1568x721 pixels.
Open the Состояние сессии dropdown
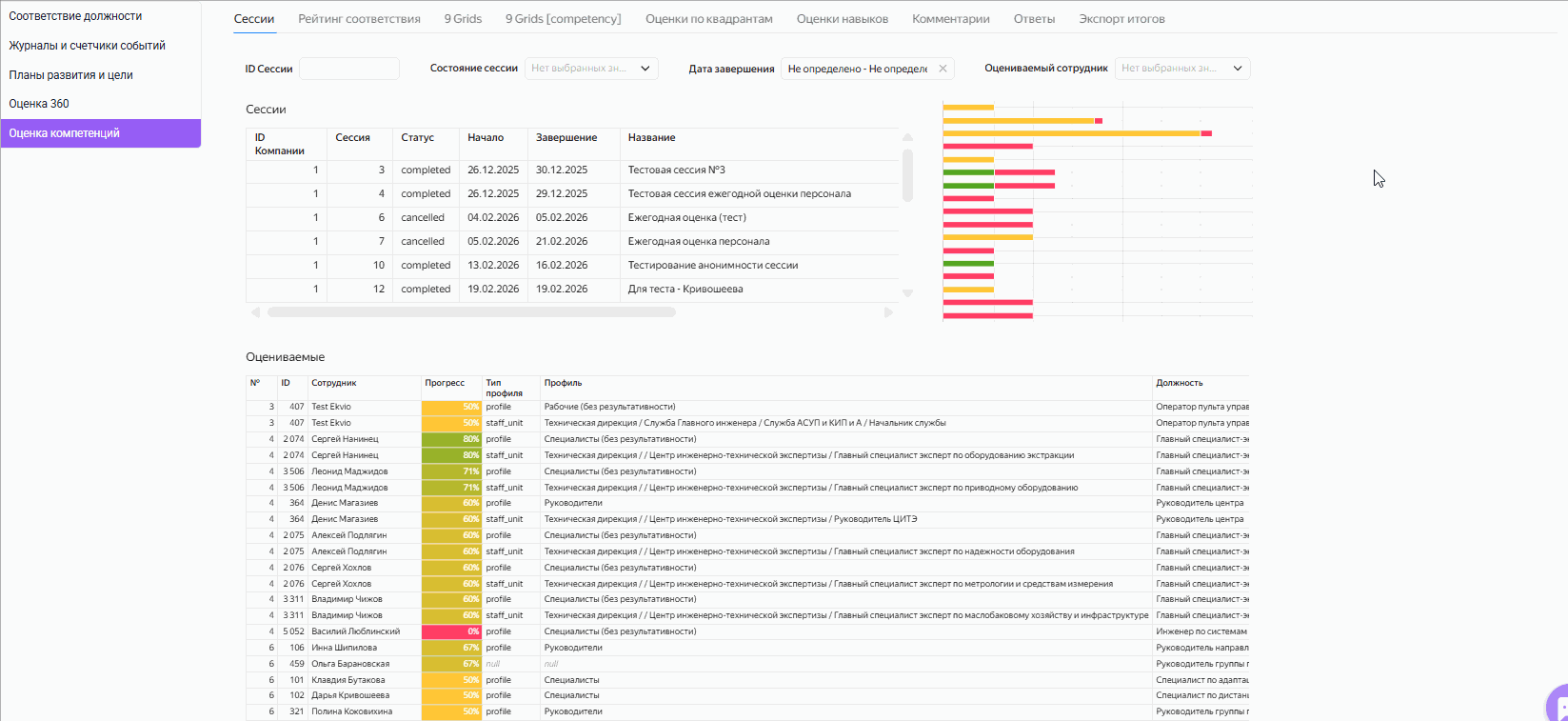tap(579, 69)
